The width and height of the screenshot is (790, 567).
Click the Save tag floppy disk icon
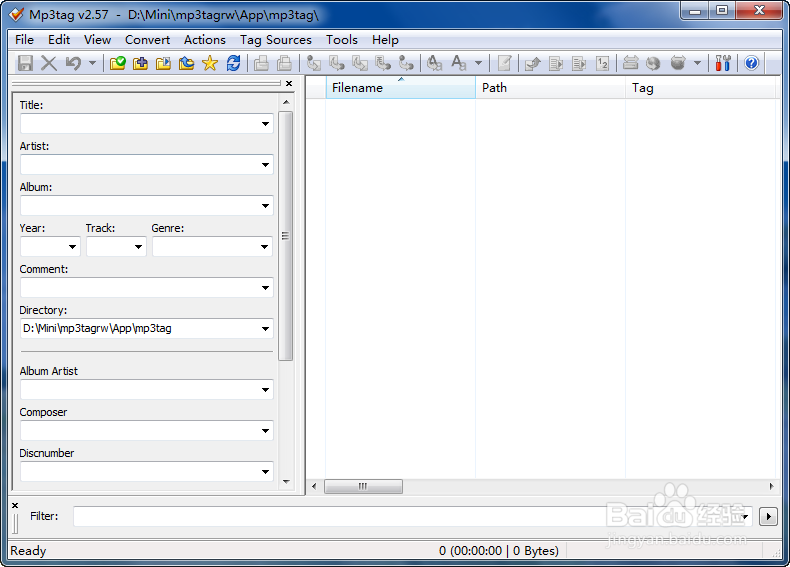(25, 64)
